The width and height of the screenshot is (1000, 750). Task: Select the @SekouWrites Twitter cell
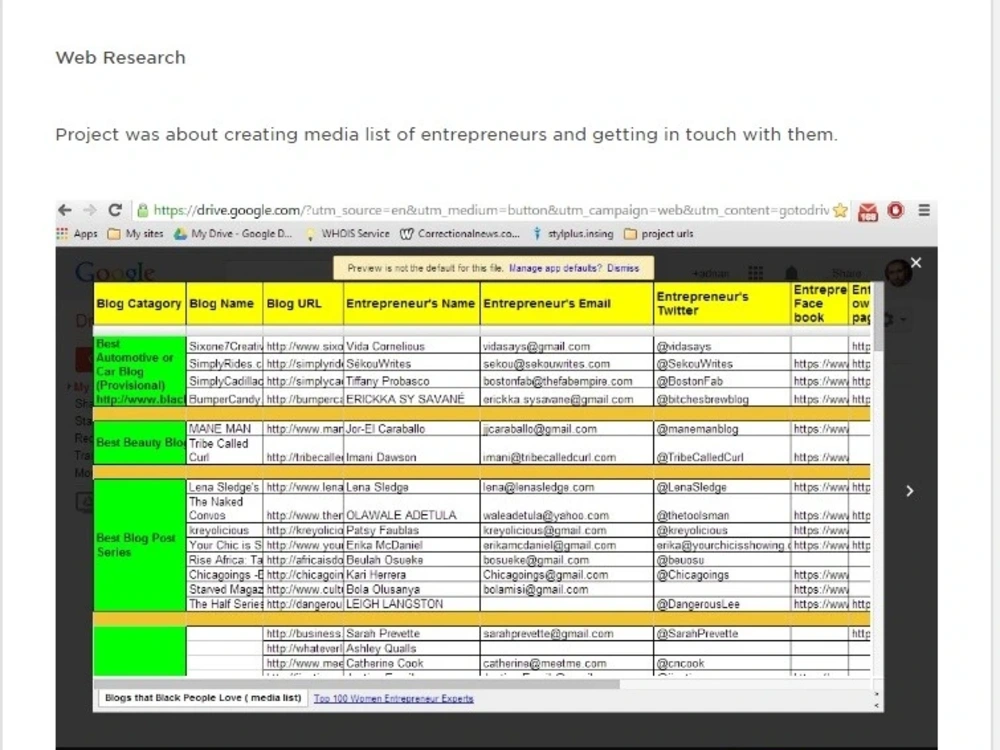click(x=722, y=364)
